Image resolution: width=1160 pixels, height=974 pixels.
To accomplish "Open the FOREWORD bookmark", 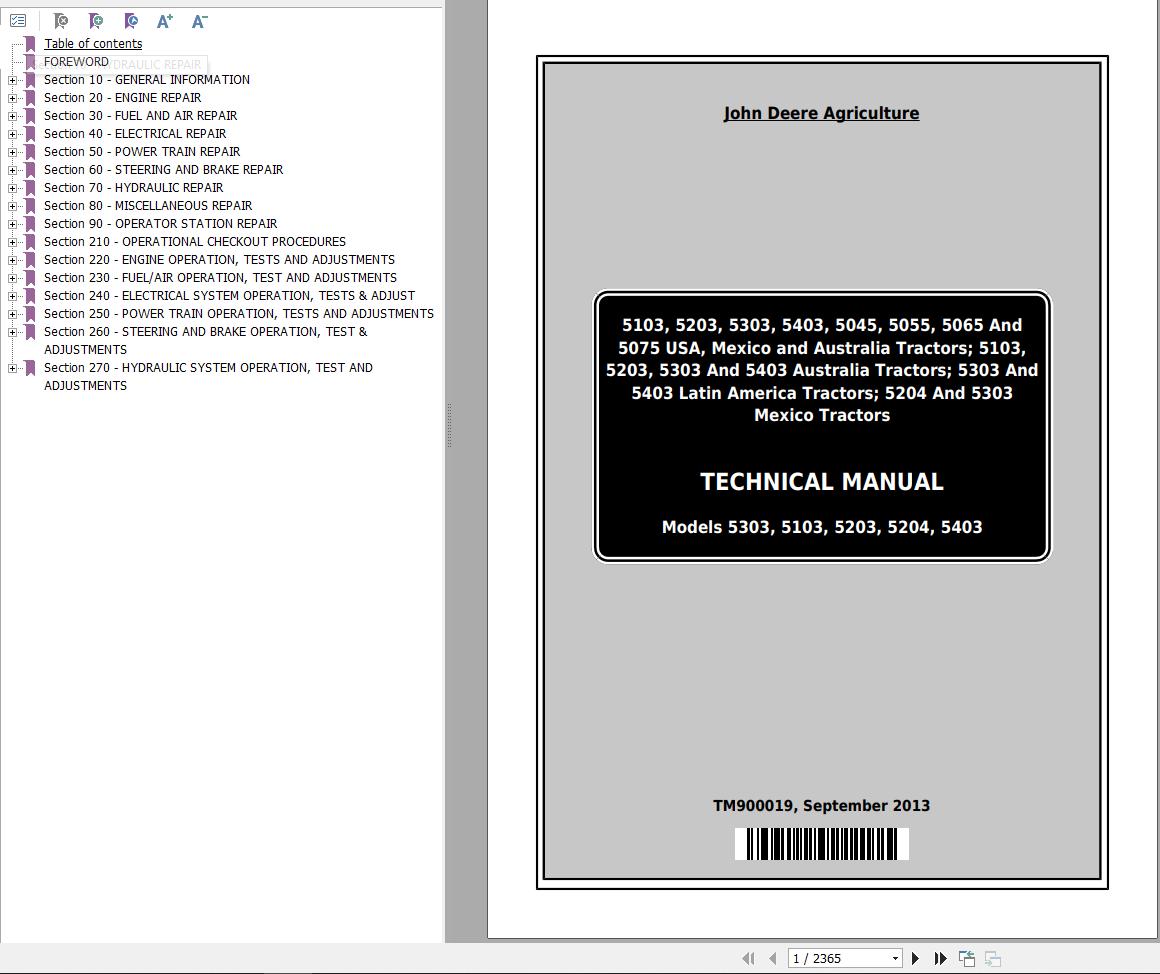I will tap(76, 61).
